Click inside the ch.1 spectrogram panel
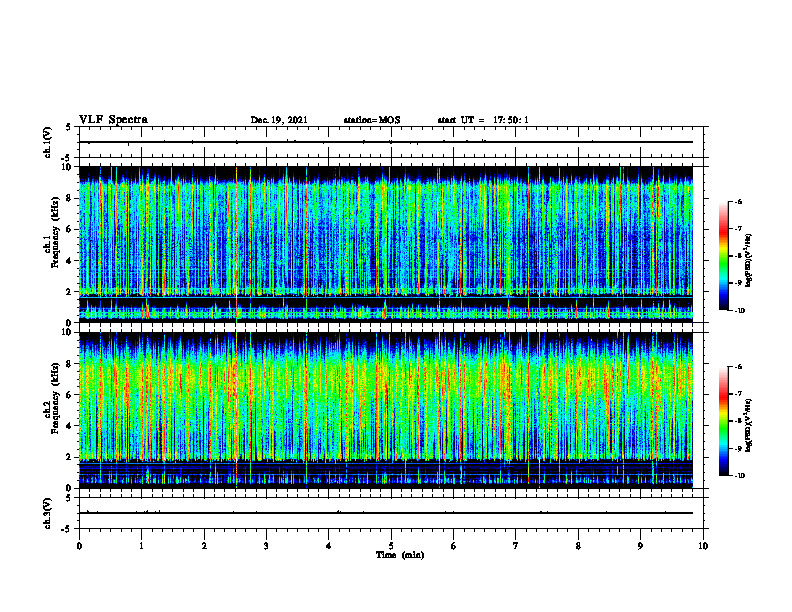 pos(386,244)
